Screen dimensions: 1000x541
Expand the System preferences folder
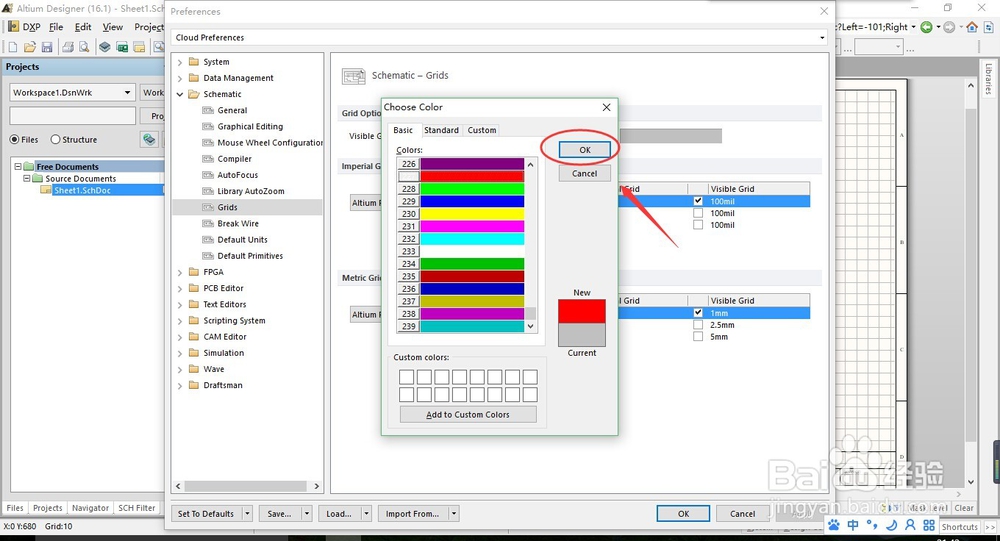[180, 62]
